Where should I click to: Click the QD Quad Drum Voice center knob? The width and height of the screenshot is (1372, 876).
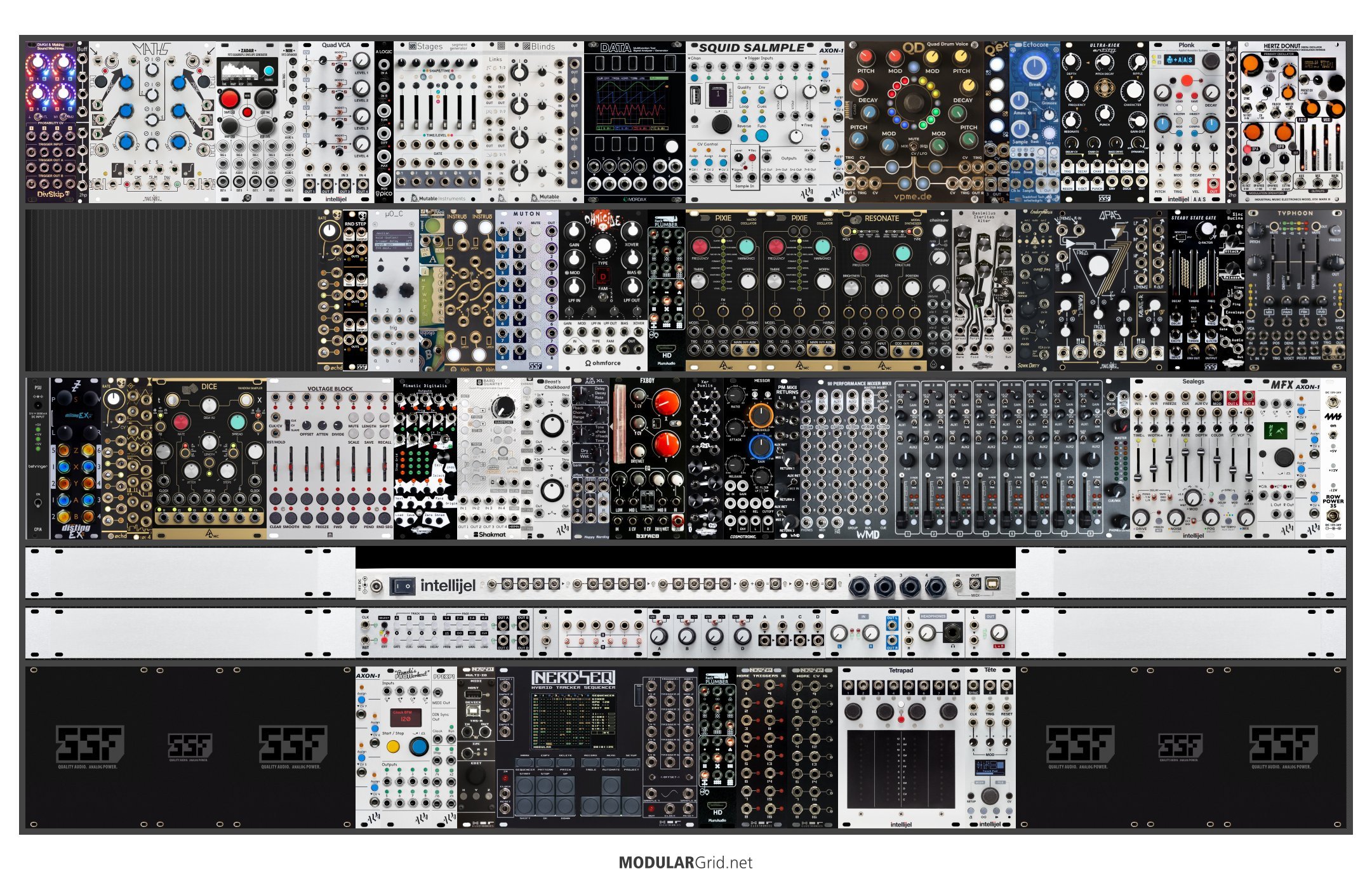pos(913,102)
